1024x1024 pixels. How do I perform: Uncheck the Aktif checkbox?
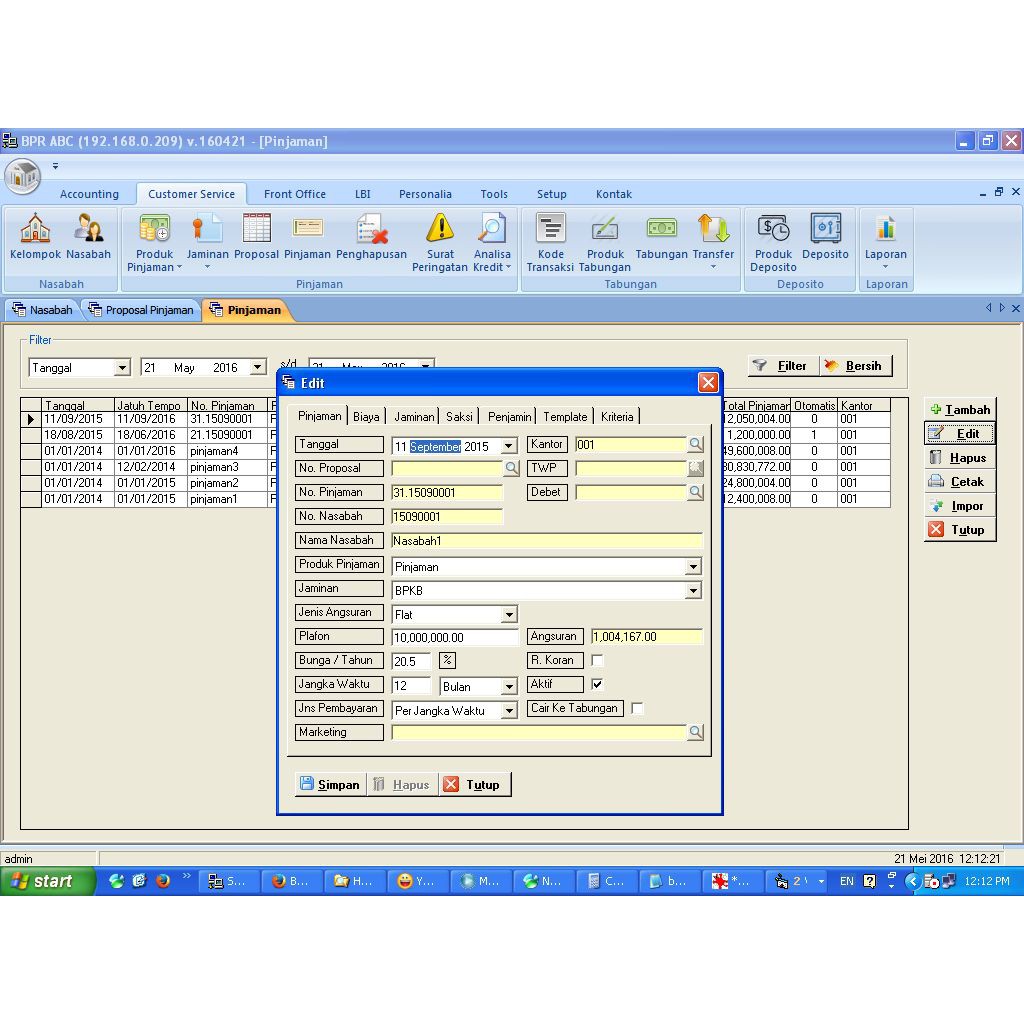tap(597, 685)
